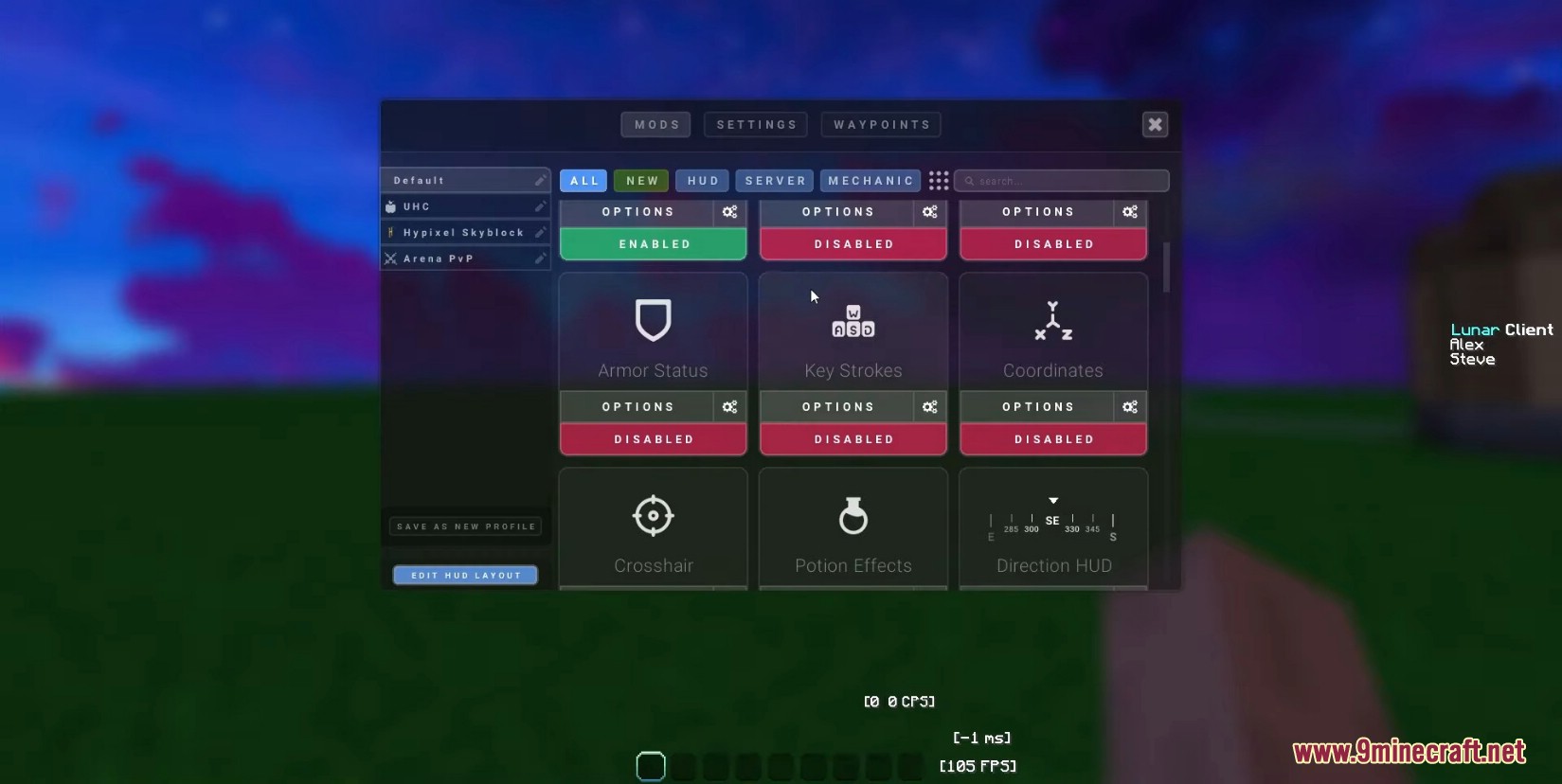Switch to the WAYPOINTS tab

coord(881,124)
